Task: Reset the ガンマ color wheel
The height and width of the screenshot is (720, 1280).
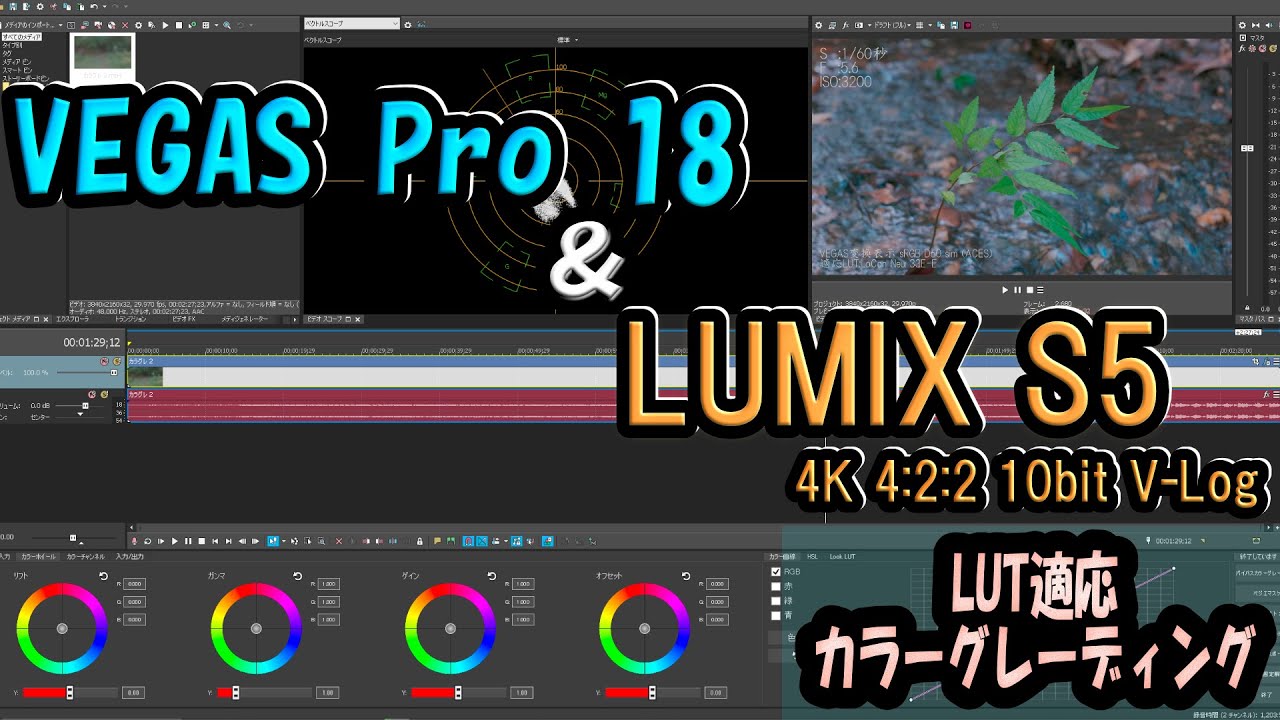Action: [298, 576]
